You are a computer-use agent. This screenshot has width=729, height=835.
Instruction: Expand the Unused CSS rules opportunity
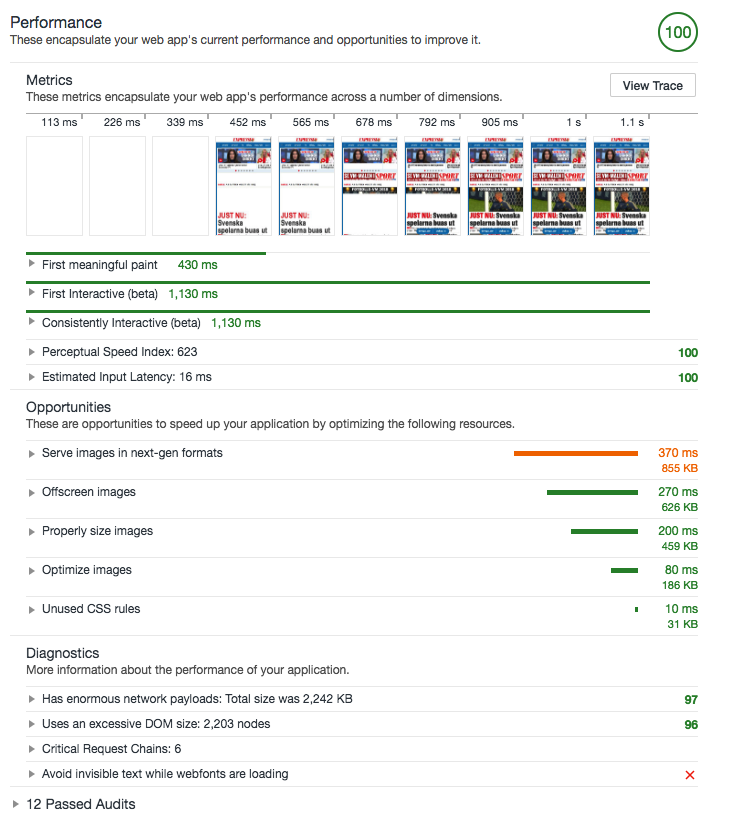(90, 609)
